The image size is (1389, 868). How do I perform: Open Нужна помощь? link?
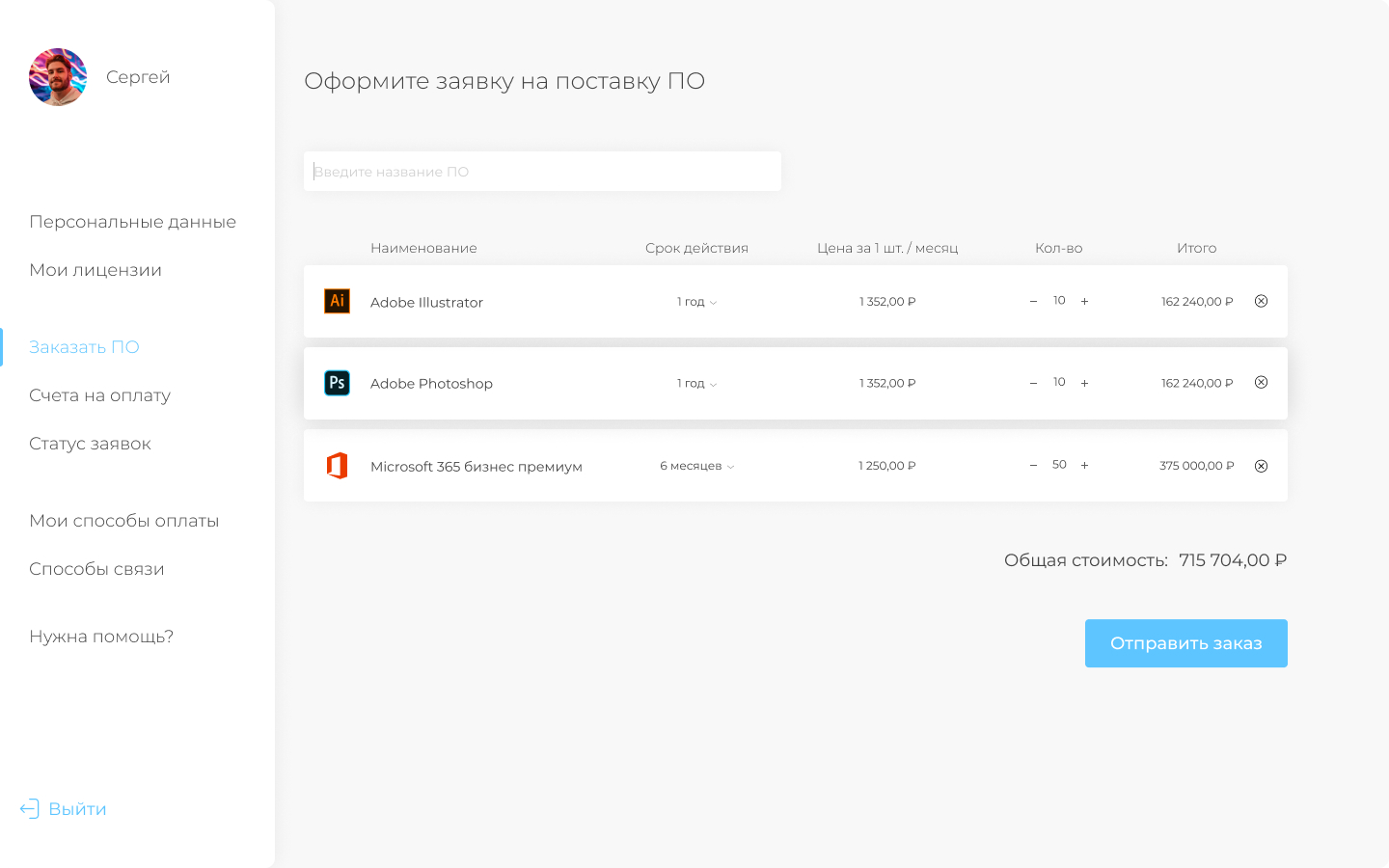click(101, 637)
